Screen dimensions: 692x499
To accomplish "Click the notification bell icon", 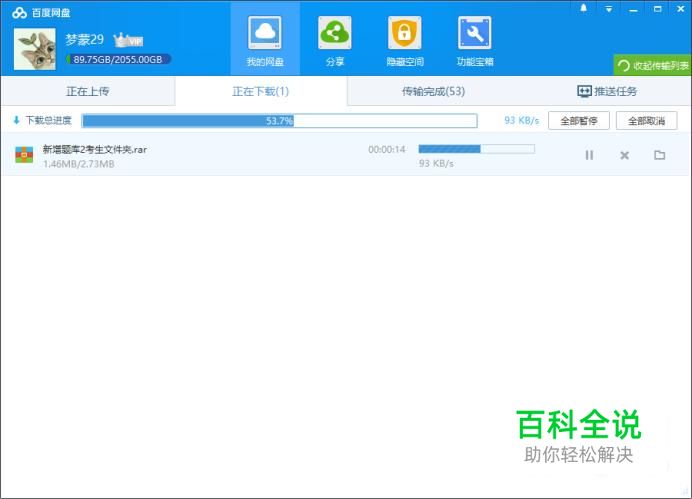I will coord(583,8).
